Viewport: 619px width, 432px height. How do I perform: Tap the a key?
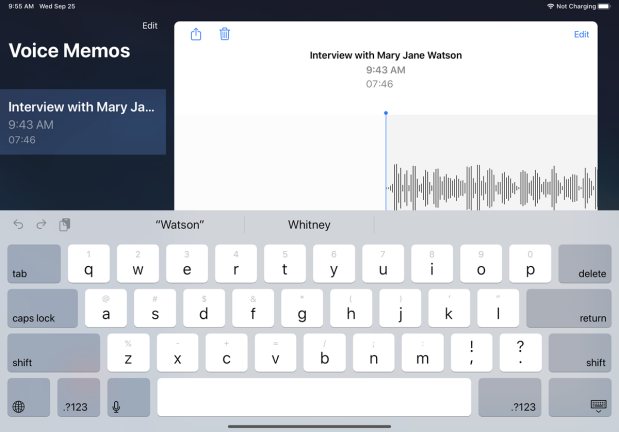pos(106,308)
